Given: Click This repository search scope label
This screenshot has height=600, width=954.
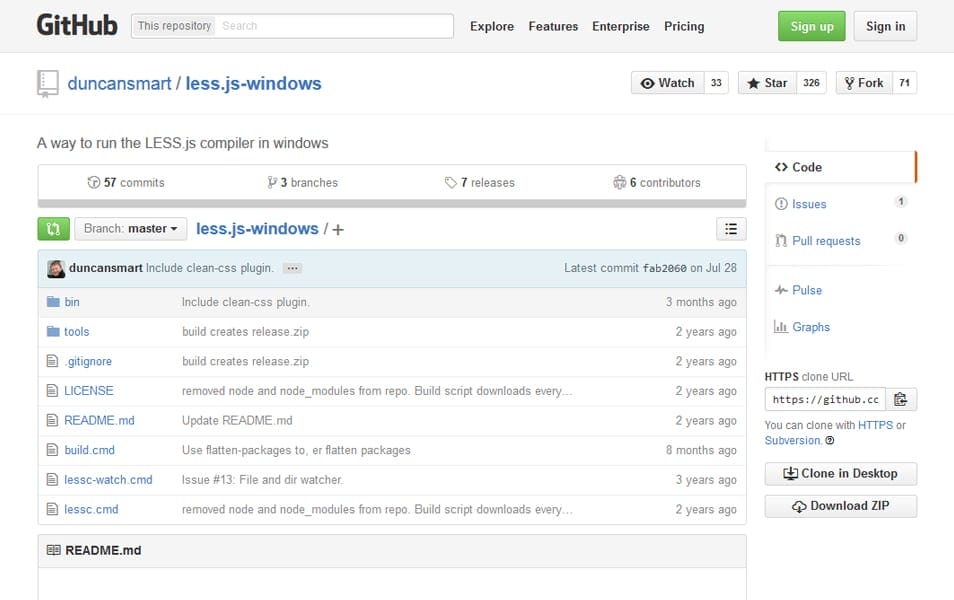Looking at the screenshot, I should (x=174, y=26).
